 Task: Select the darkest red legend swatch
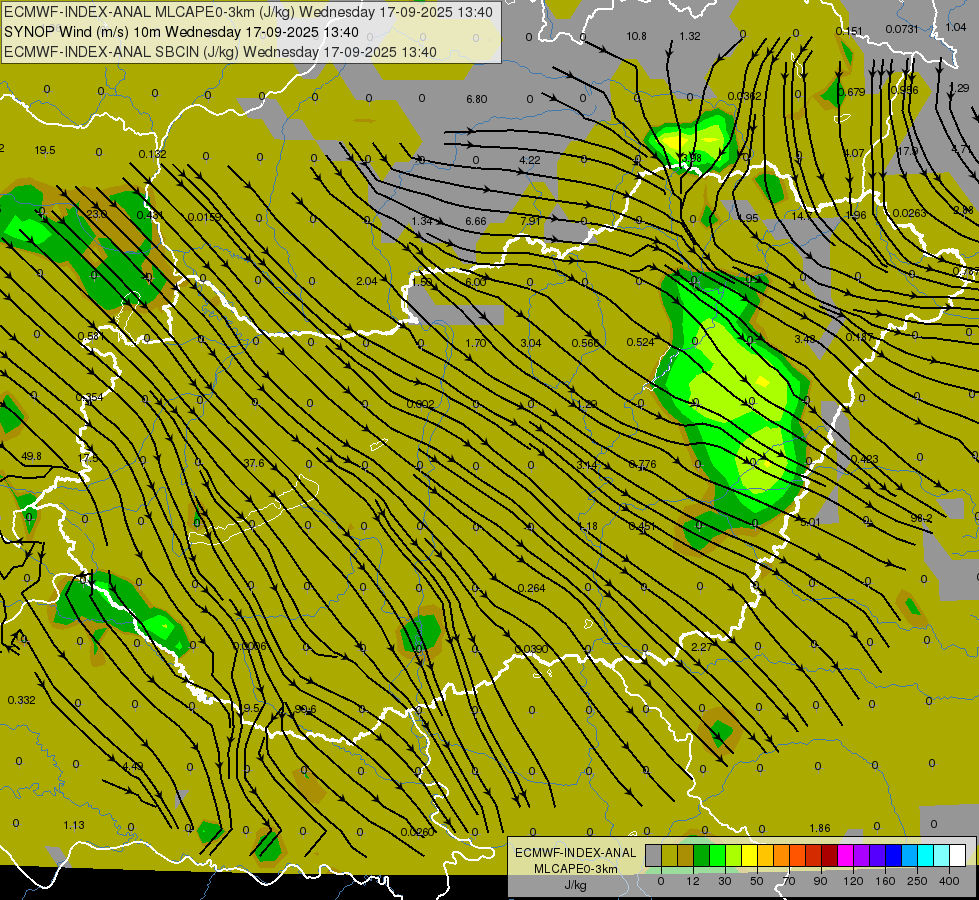coord(829,855)
